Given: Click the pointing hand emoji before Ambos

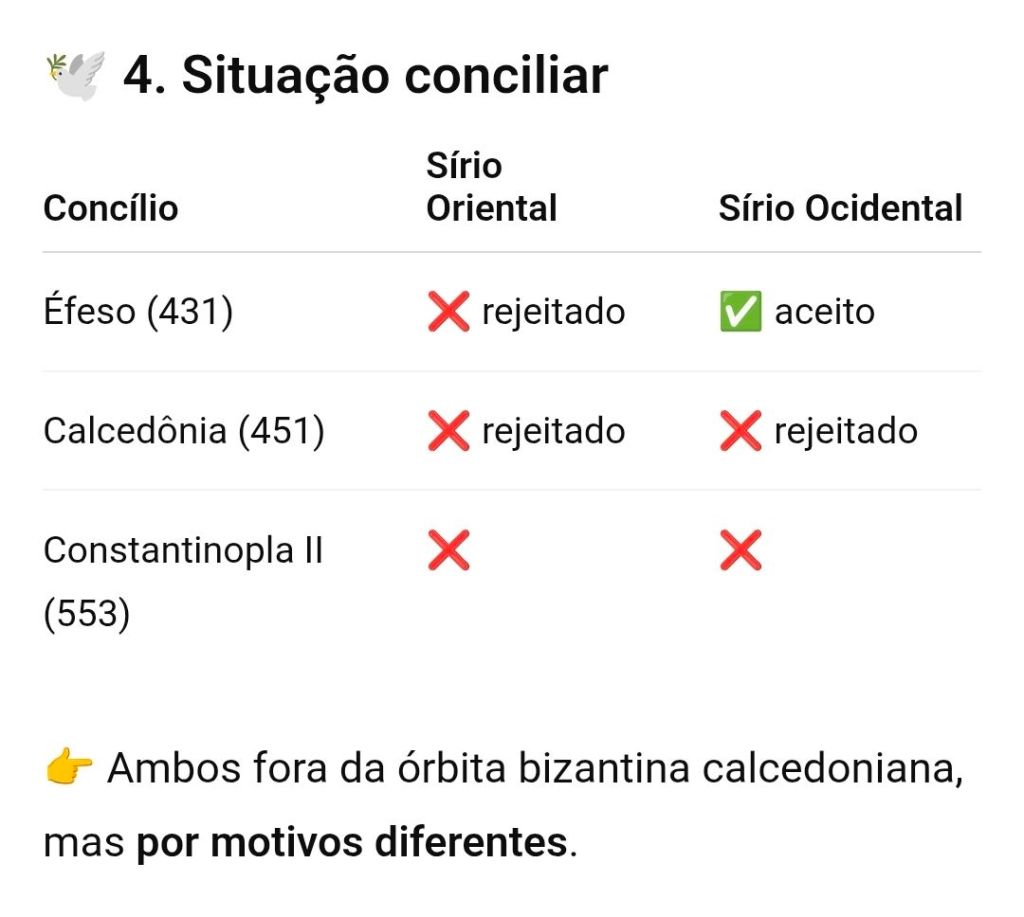Looking at the screenshot, I should click(x=68, y=769).
